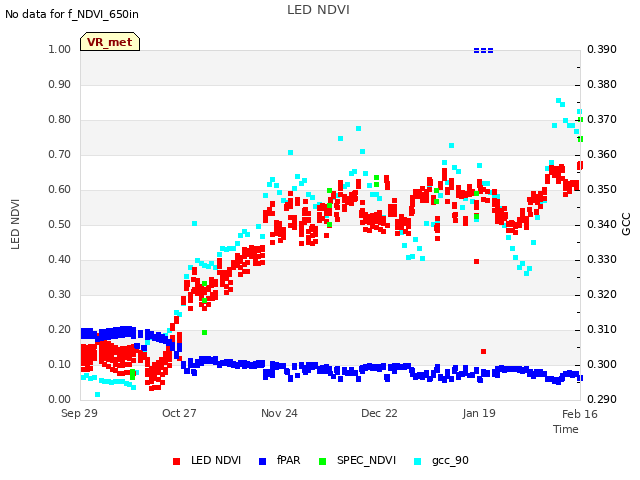Click the blue fPAR legend swatch
The width and height of the screenshot is (640, 480).
(262, 461)
